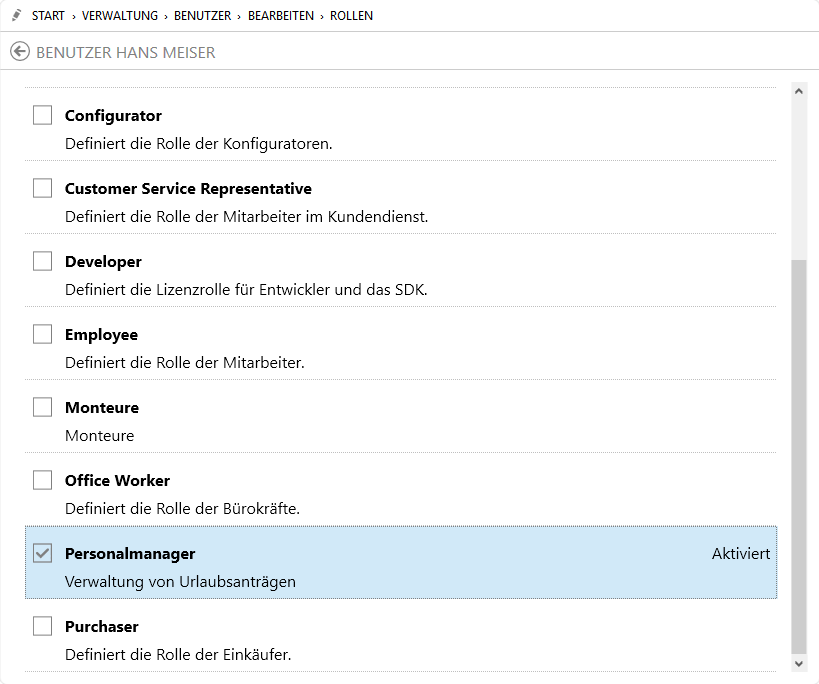819x684 pixels.
Task: Enable the Office Worker checkbox
Action: [x=42, y=480]
